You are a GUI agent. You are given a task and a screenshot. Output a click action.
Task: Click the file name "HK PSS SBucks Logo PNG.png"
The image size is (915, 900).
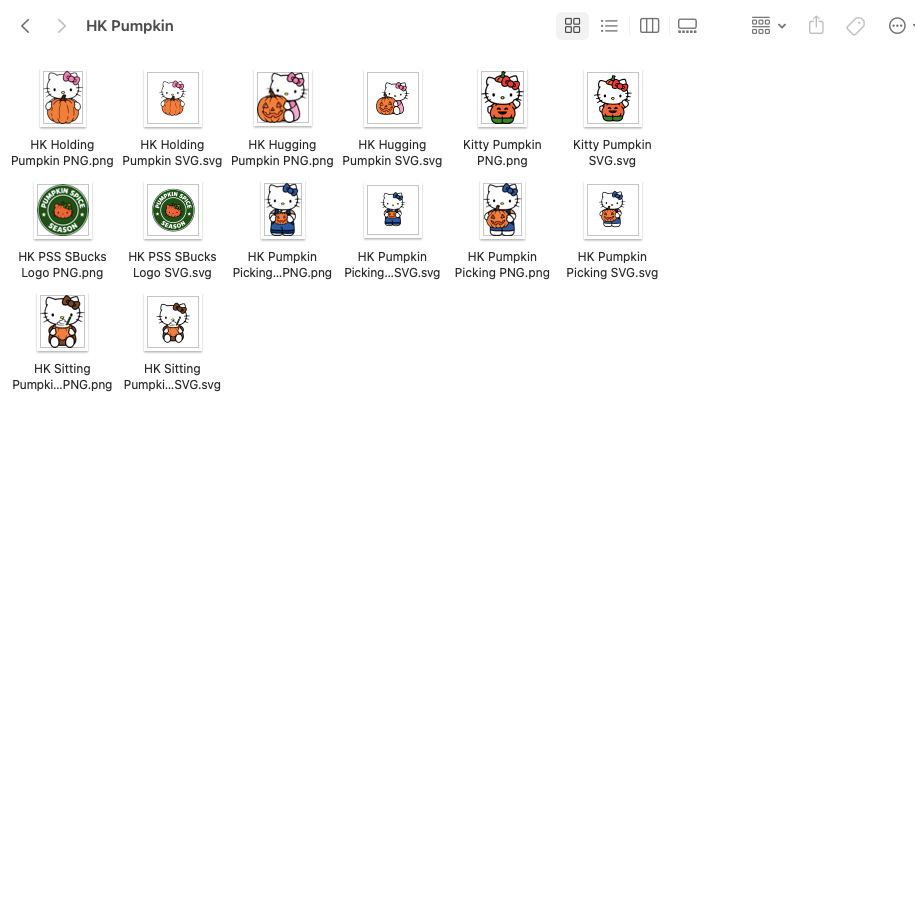pos(62,265)
